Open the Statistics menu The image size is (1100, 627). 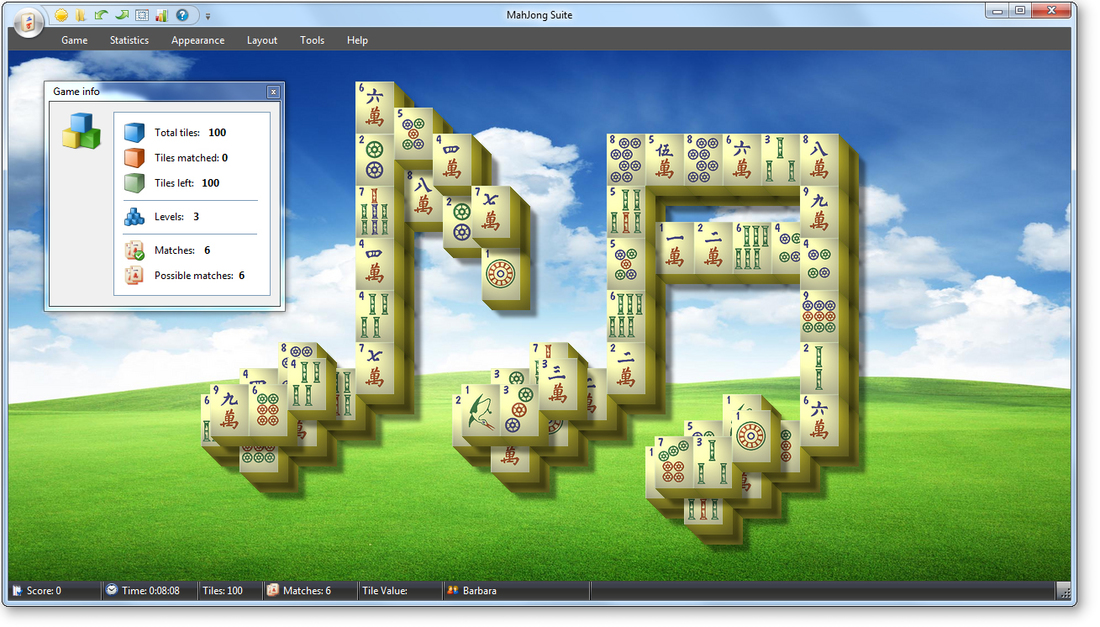tap(129, 40)
